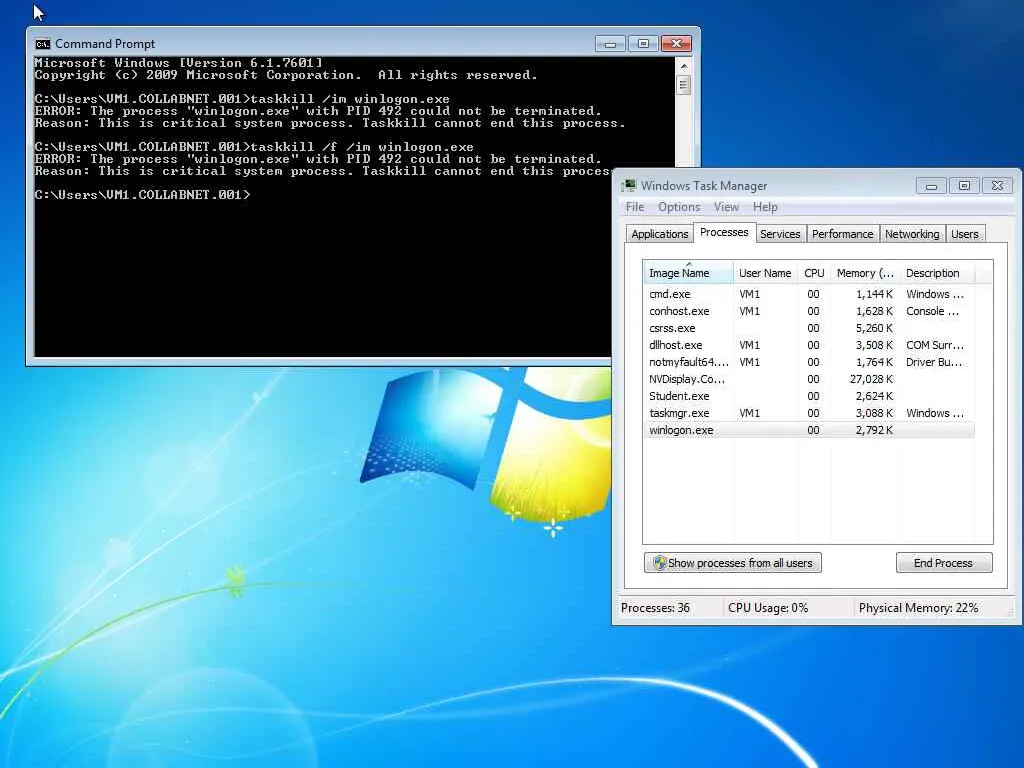Click the COM Surr... description cell
Screen dimensions: 1024x768
(935, 345)
